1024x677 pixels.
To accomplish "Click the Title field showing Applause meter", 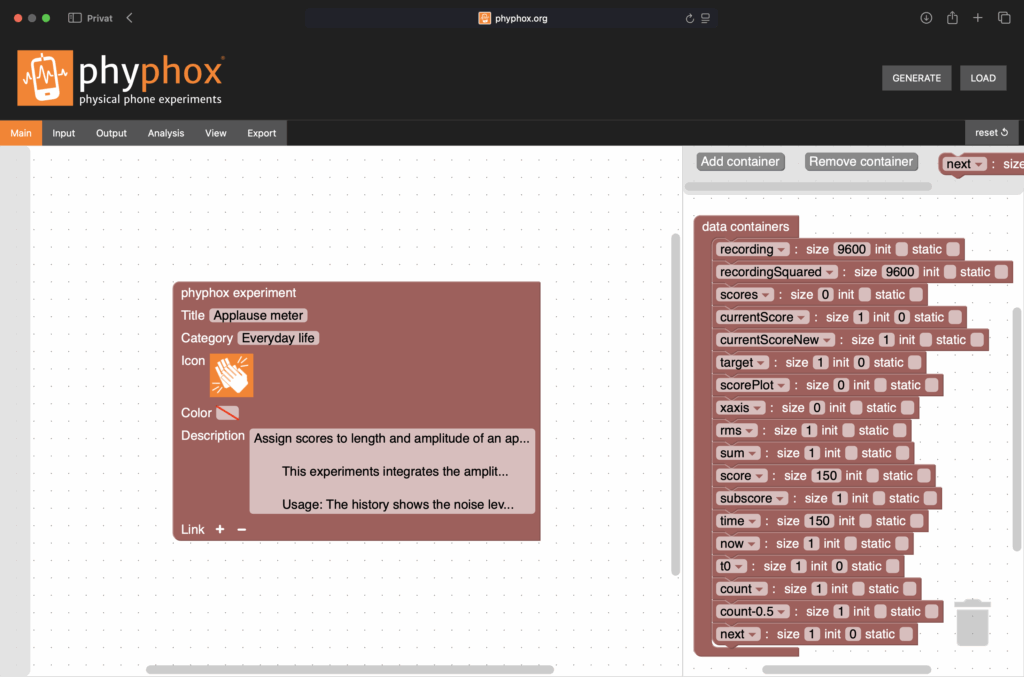I will (257, 315).
